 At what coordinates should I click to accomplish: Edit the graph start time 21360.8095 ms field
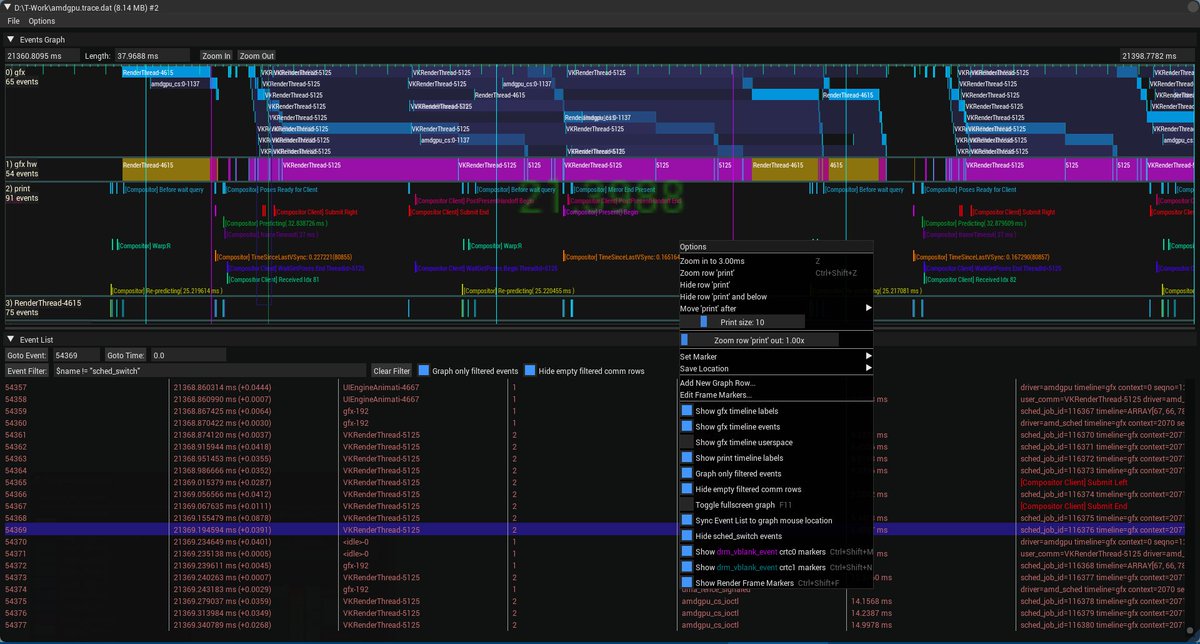(x=40, y=56)
